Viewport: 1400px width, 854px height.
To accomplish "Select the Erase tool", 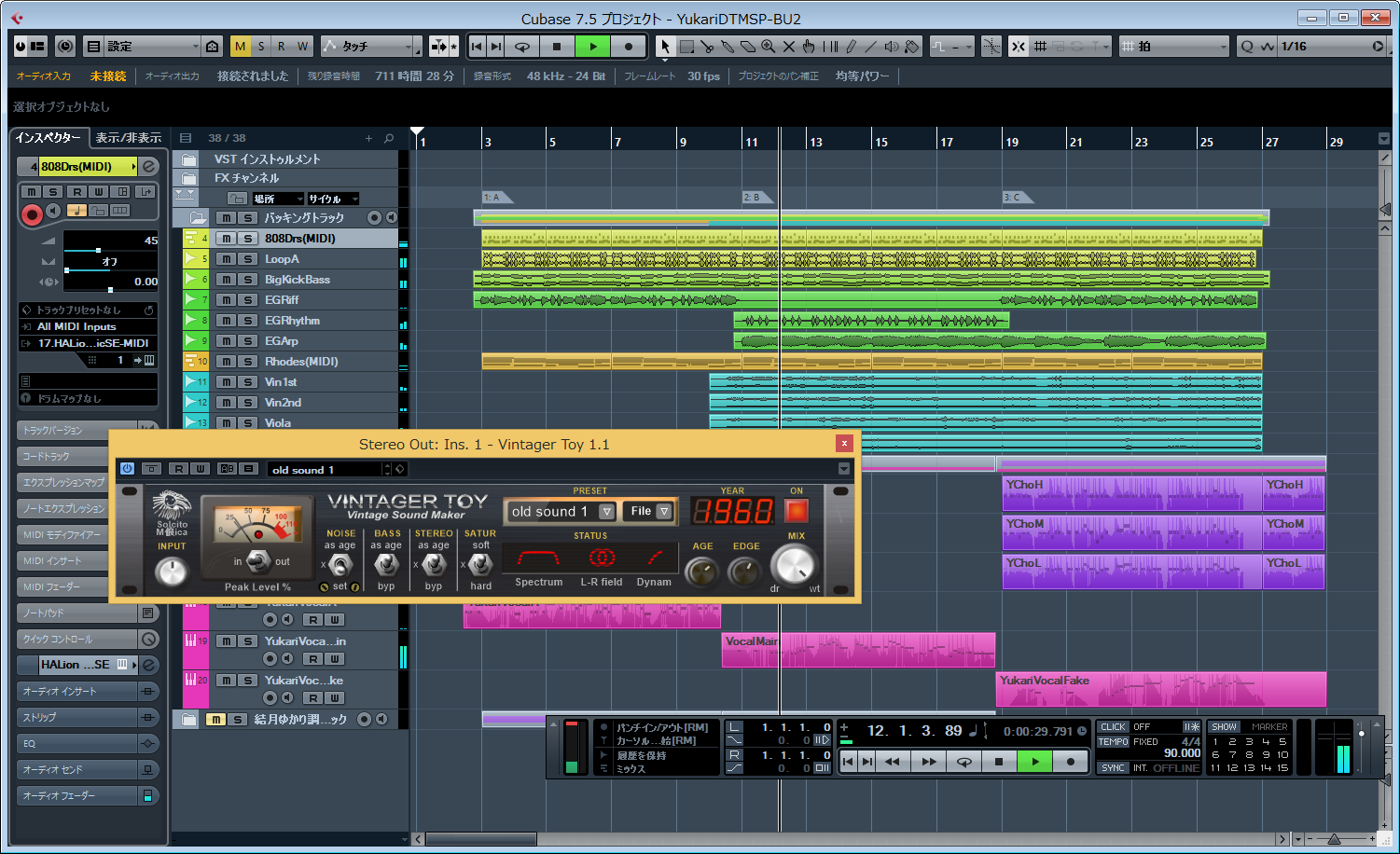I will pos(748,46).
